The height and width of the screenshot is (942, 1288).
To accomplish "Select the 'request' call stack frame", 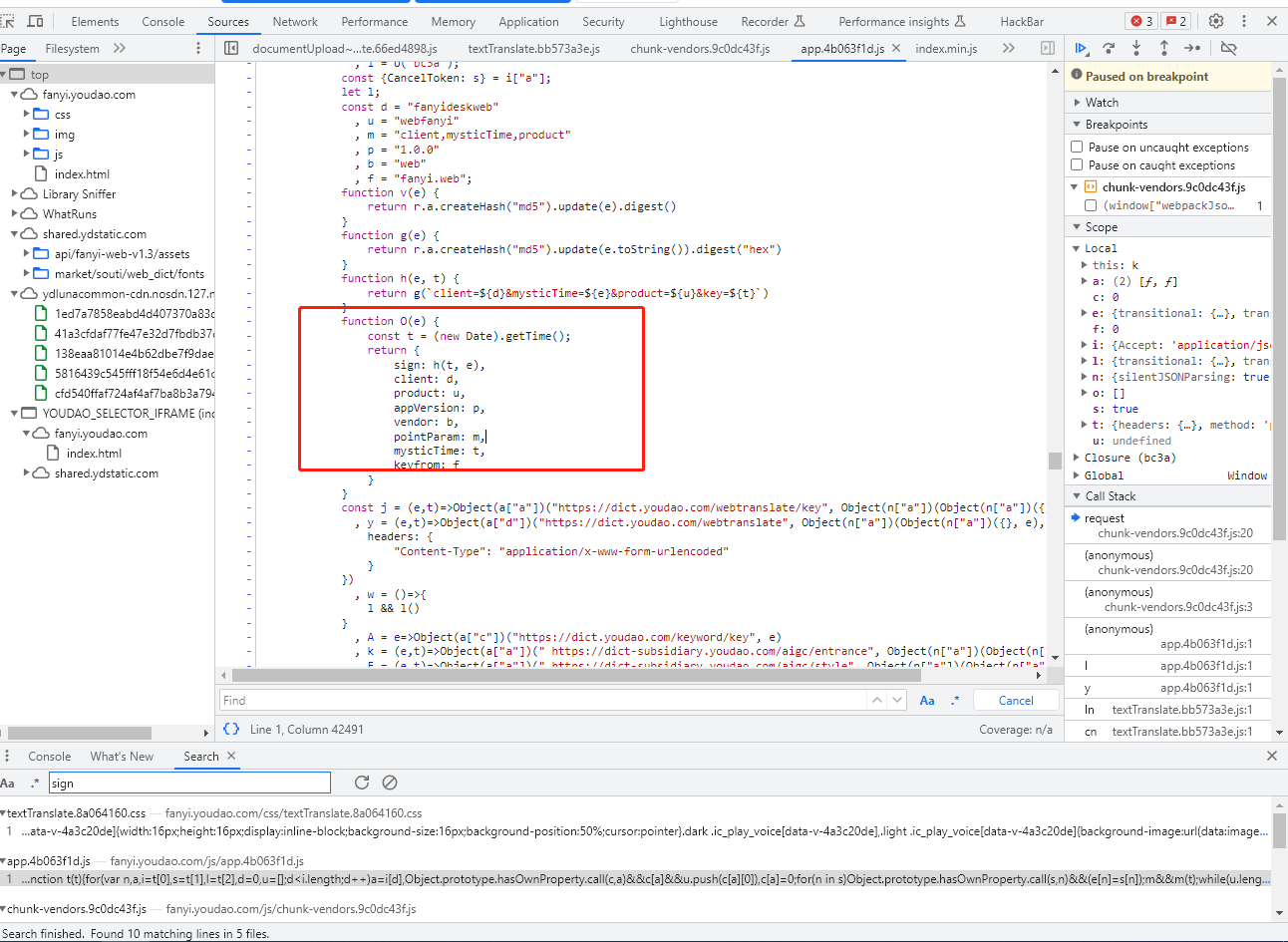I will point(1168,525).
